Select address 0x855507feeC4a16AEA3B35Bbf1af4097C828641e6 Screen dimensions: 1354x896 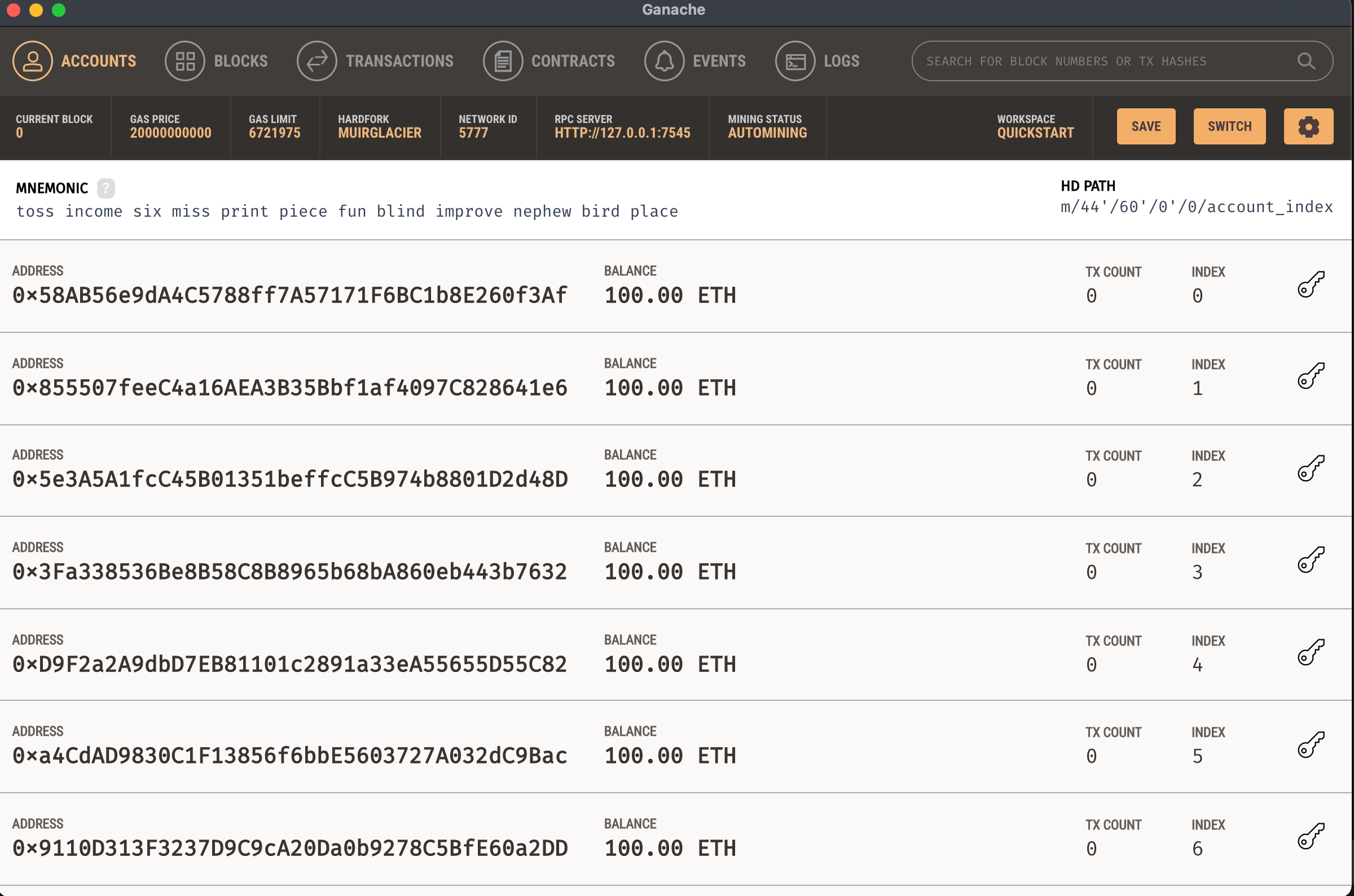(290, 388)
